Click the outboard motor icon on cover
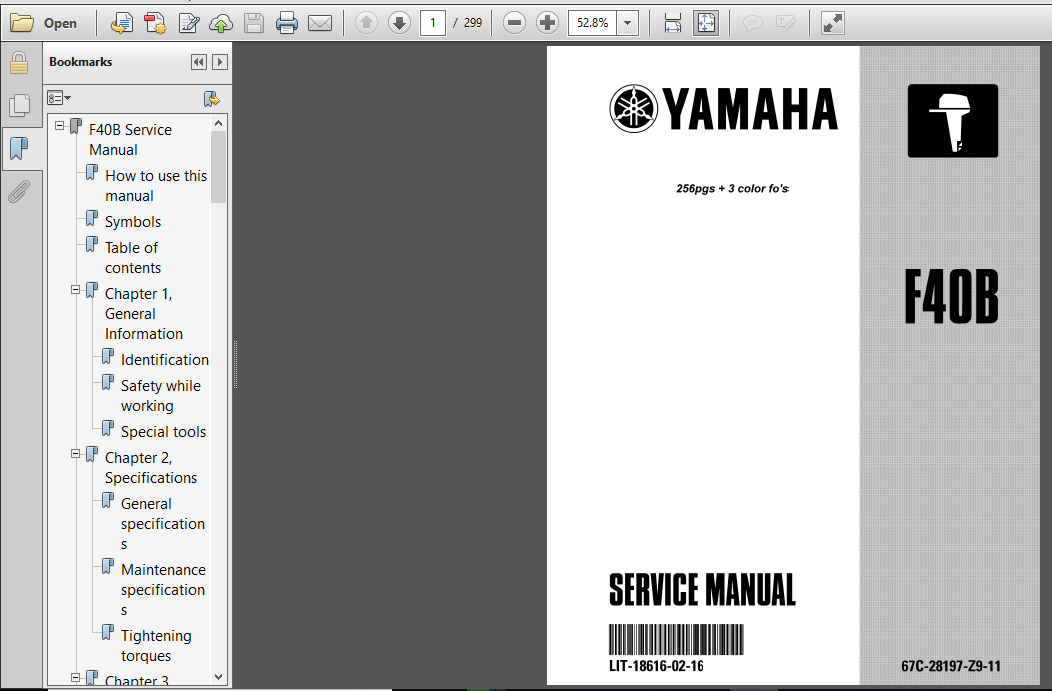This screenshot has width=1052, height=691. [x=953, y=121]
